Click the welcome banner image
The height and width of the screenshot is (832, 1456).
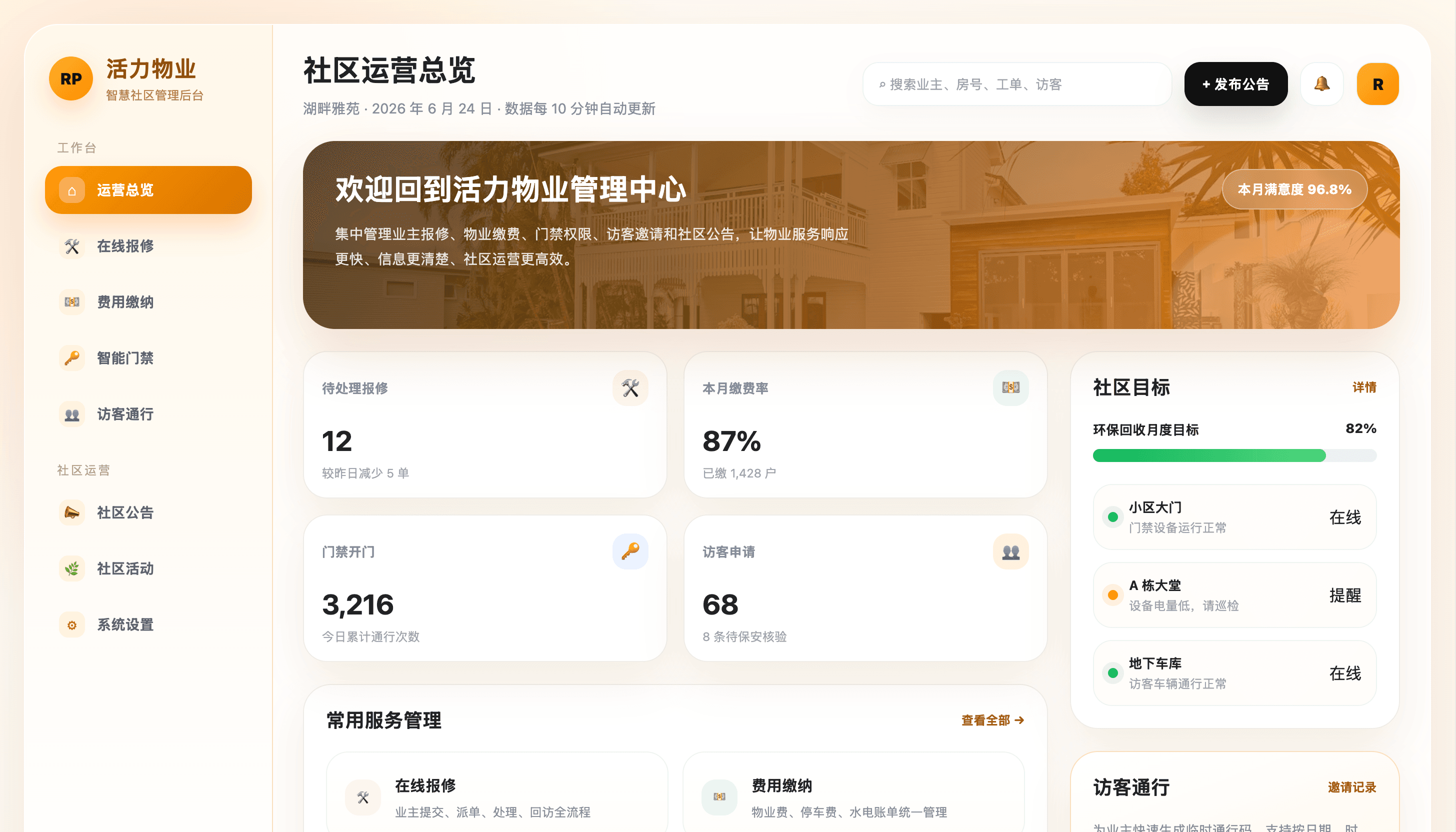coord(851,235)
